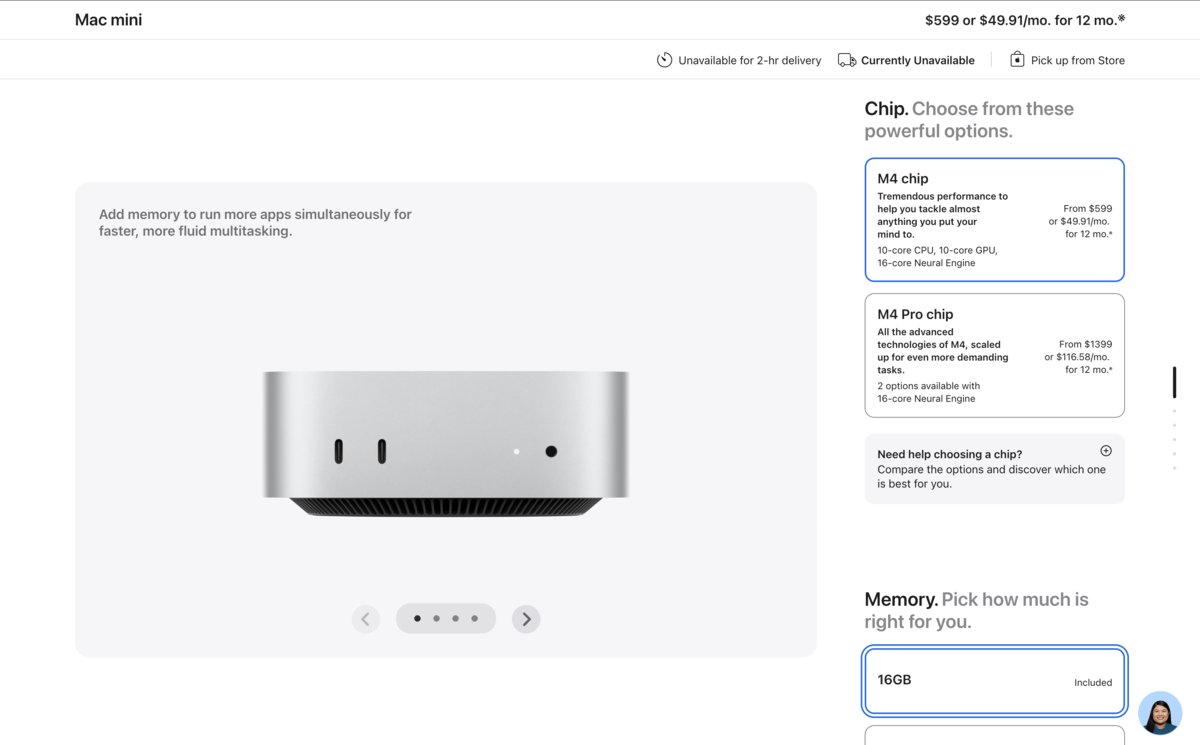Click 'Included' label in 16GB option

[1093, 683]
